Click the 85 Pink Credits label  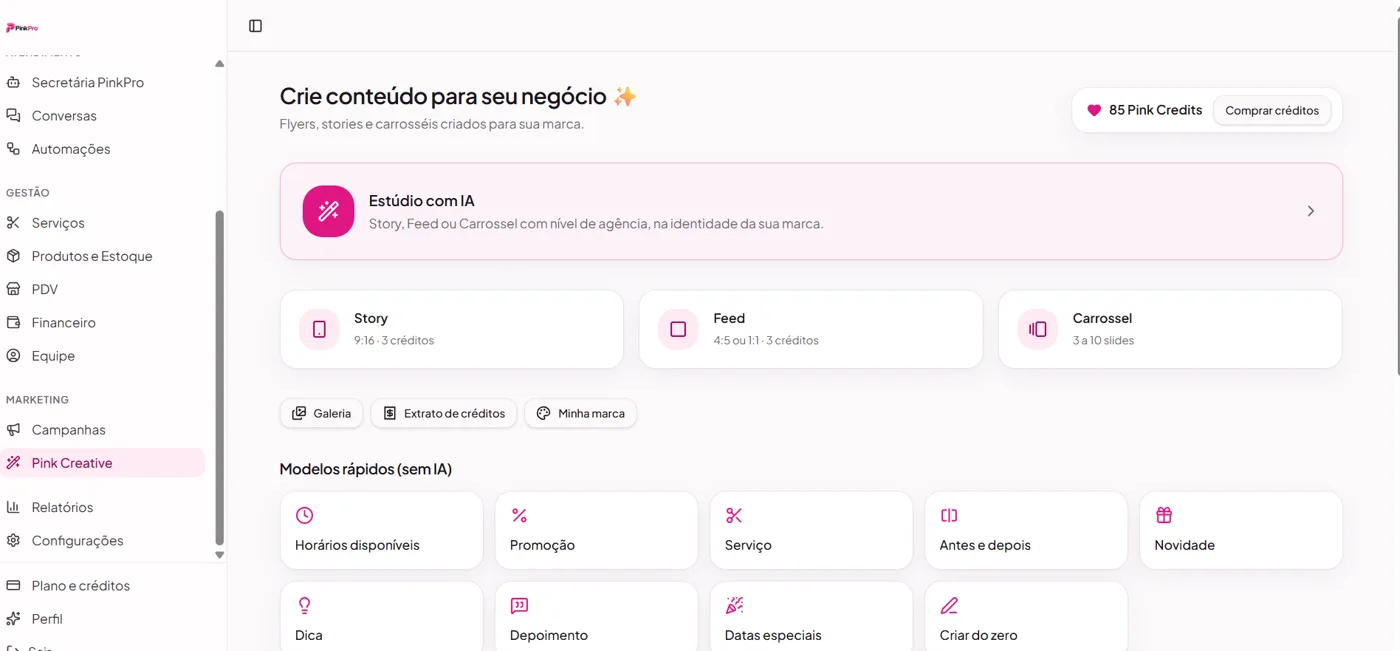(x=1155, y=110)
